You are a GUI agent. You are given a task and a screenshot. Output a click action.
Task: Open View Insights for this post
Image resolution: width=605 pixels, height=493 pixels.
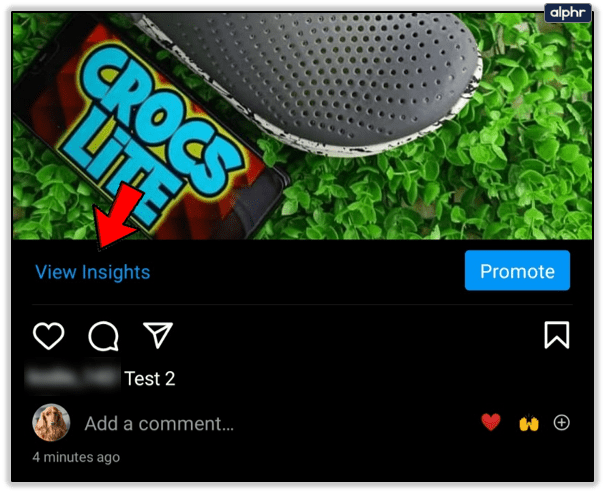93,272
